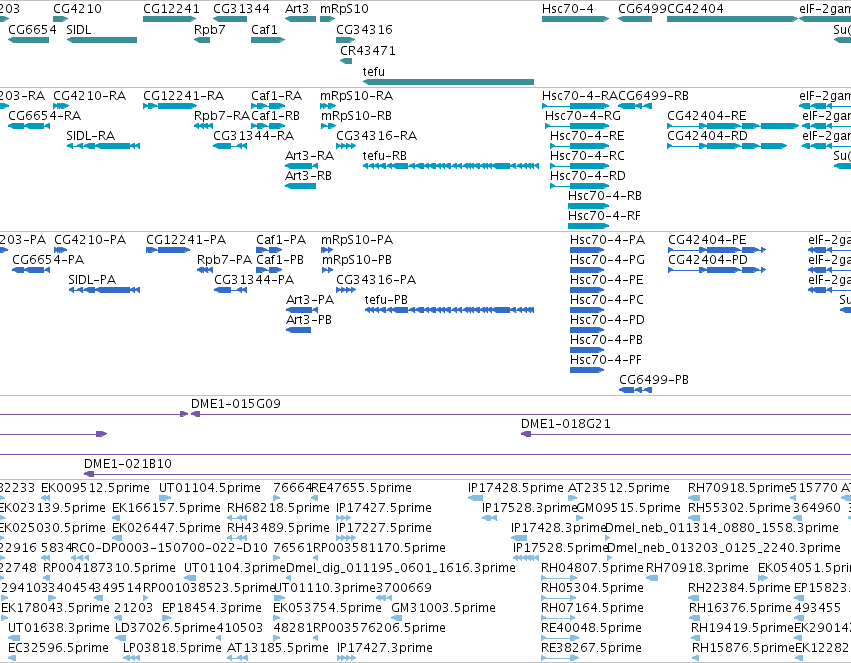Select the Hsc70-4-RG transcript
The width and height of the screenshot is (851, 663).
[577, 126]
